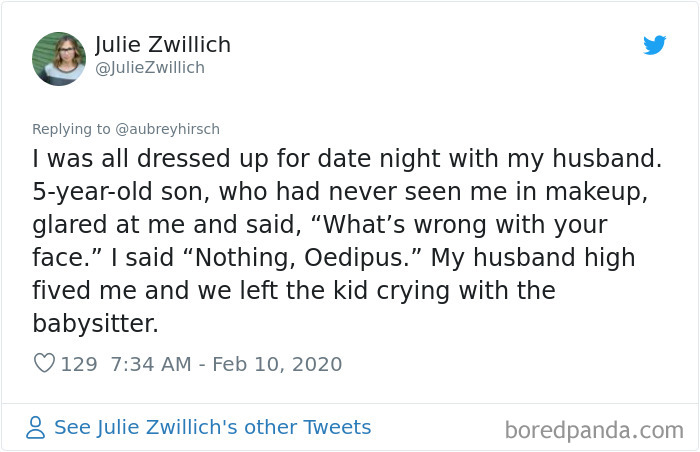Like the tweet with the heart icon

(x=44, y=364)
